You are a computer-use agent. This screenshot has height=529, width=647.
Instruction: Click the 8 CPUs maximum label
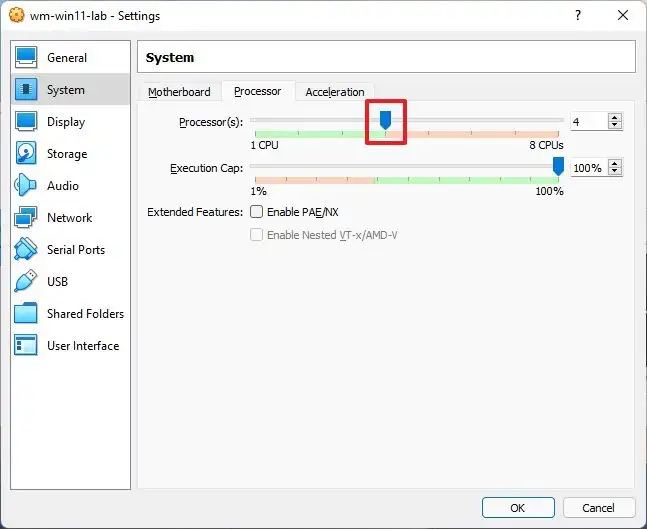(x=546, y=145)
